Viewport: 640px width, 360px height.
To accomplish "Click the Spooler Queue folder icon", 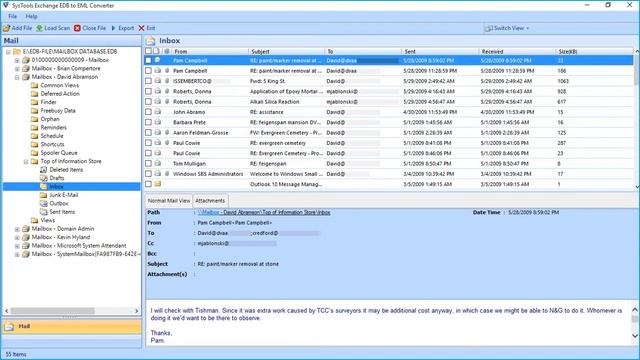I will pos(34,153).
